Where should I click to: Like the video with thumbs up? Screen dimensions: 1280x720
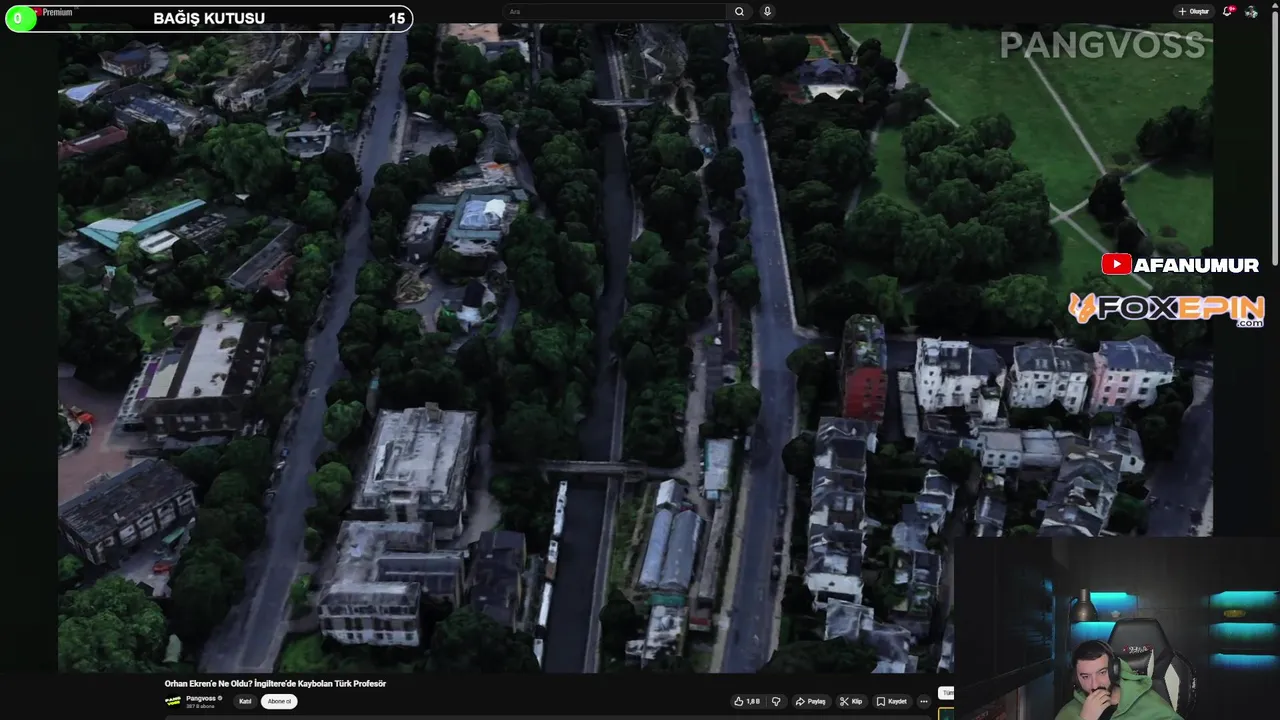[747, 701]
